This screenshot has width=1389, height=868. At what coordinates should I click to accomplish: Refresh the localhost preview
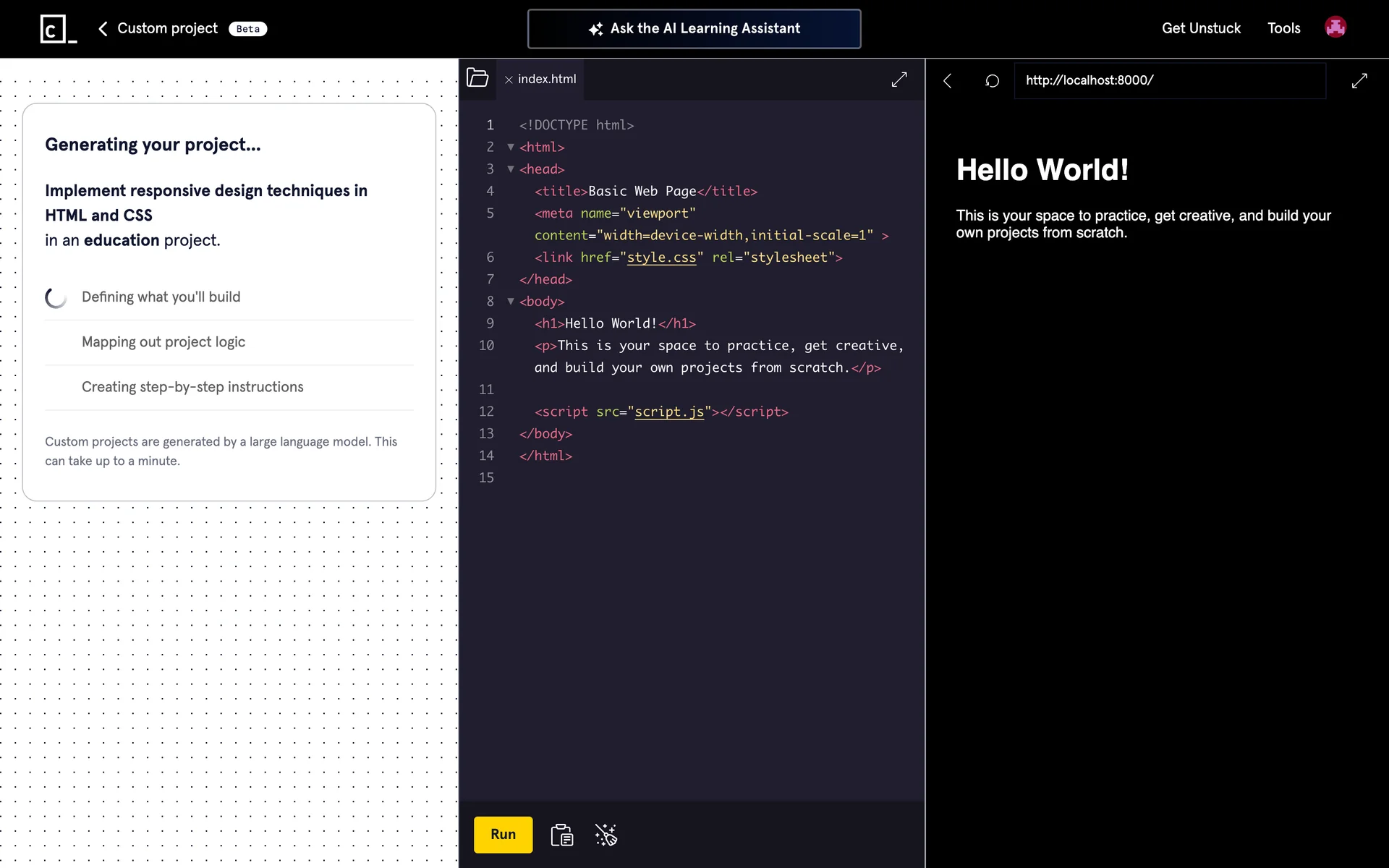click(x=992, y=80)
